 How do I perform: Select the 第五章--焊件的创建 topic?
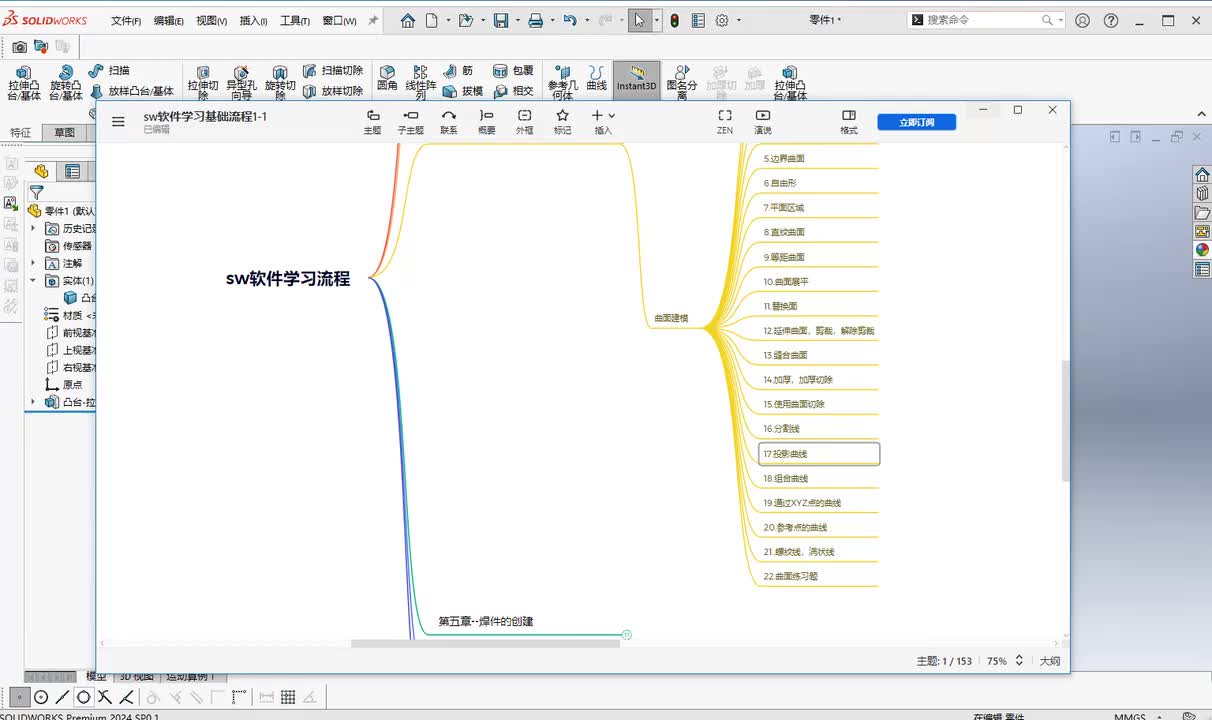486,621
